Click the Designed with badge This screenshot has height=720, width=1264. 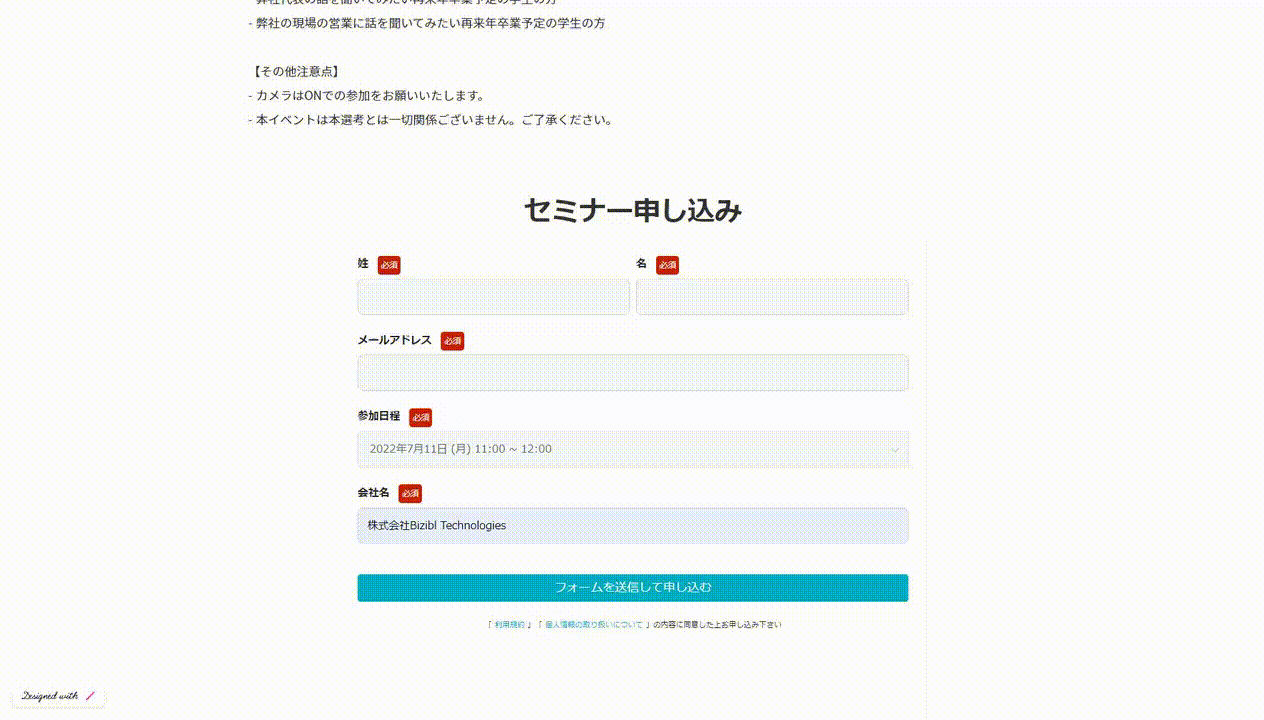tap(58, 696)
